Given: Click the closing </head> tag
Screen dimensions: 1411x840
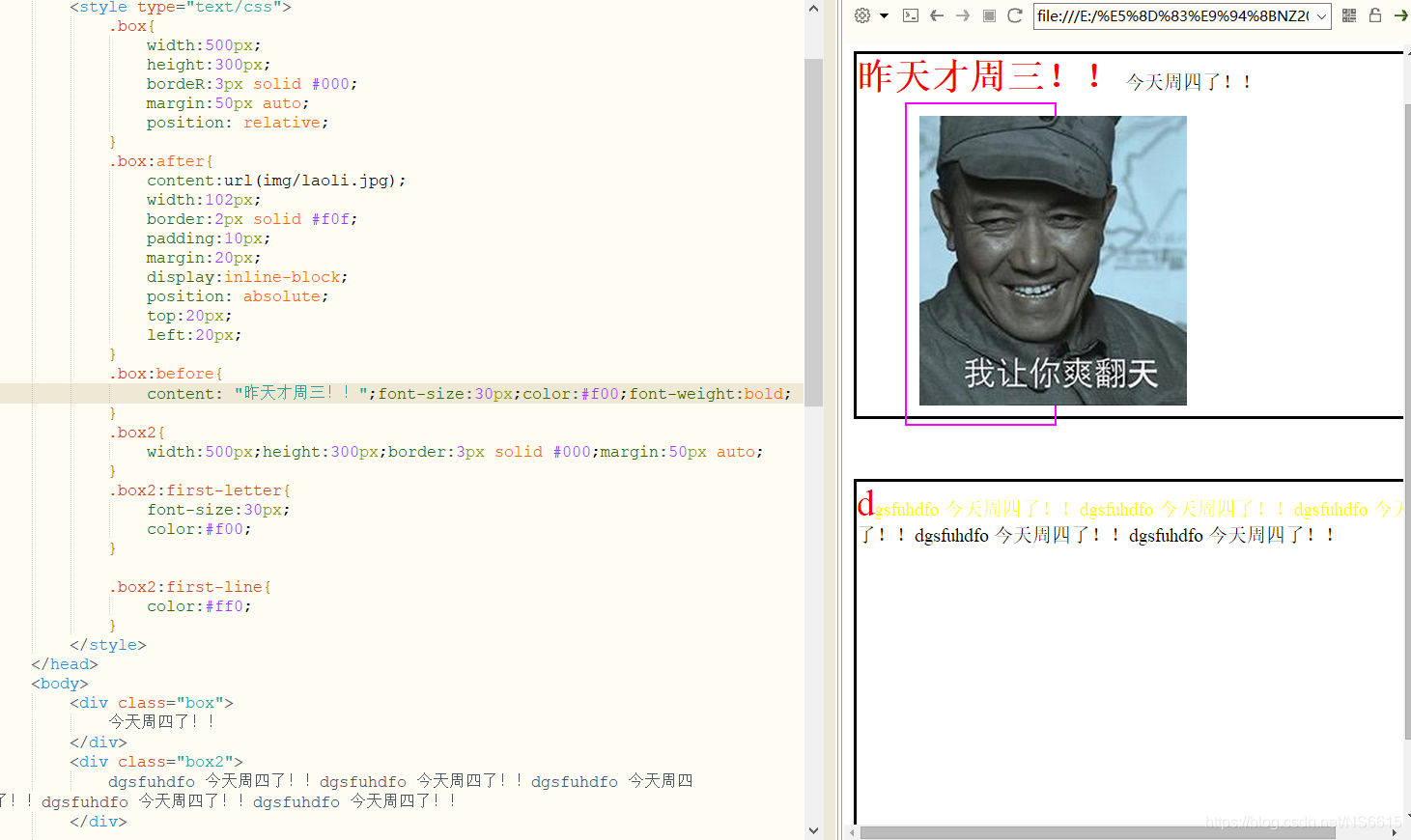Looking at the screenshot, I should [x=65, y=664].
